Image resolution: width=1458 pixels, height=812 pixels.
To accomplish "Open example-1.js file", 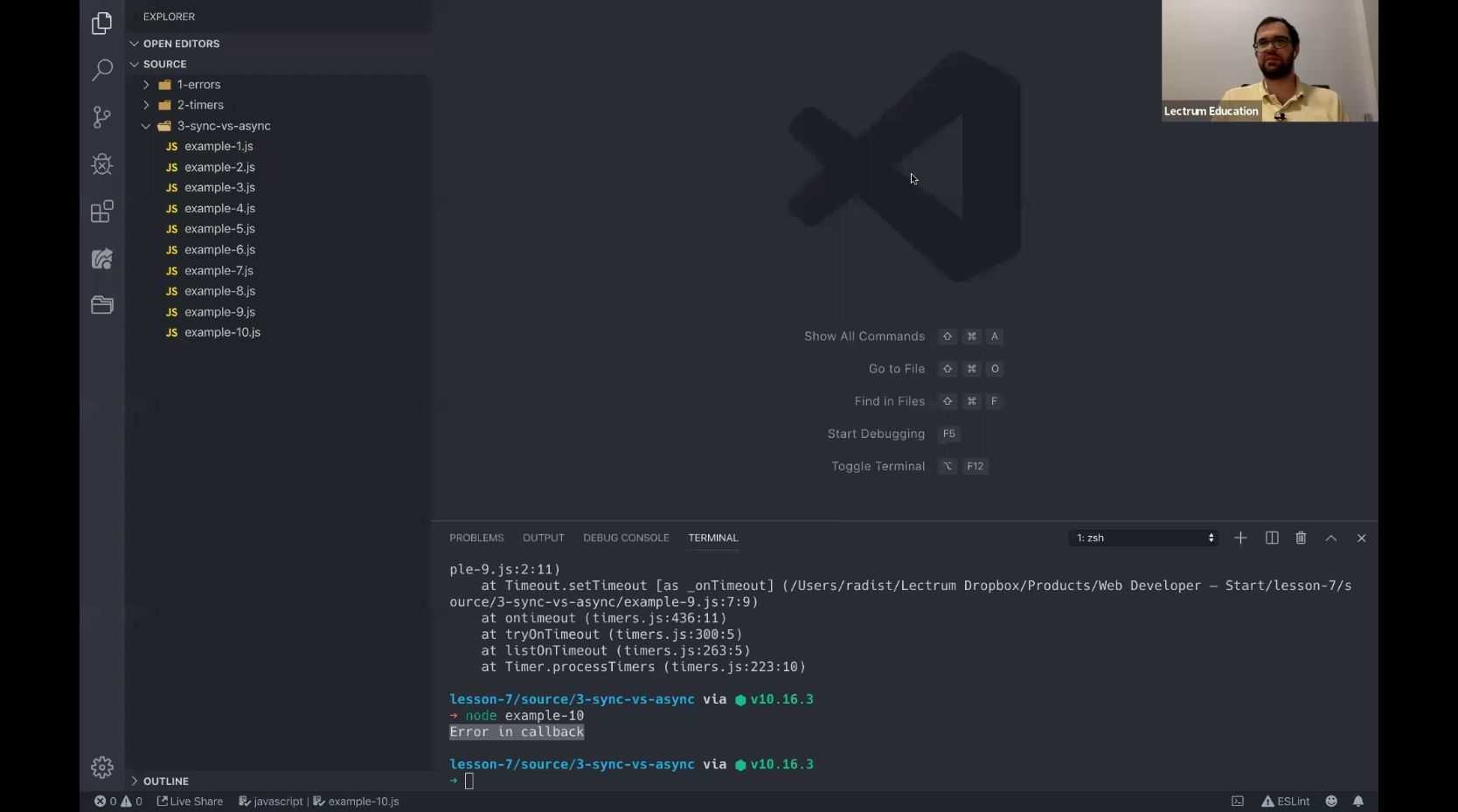I will click(278, 147).
